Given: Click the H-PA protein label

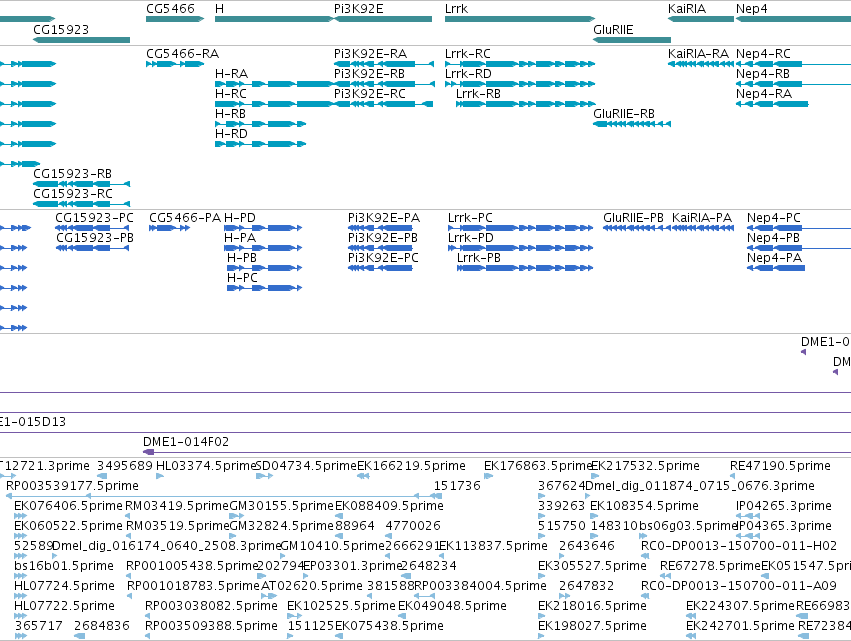Looking at the screenshot, I should [x=240, y=238].
